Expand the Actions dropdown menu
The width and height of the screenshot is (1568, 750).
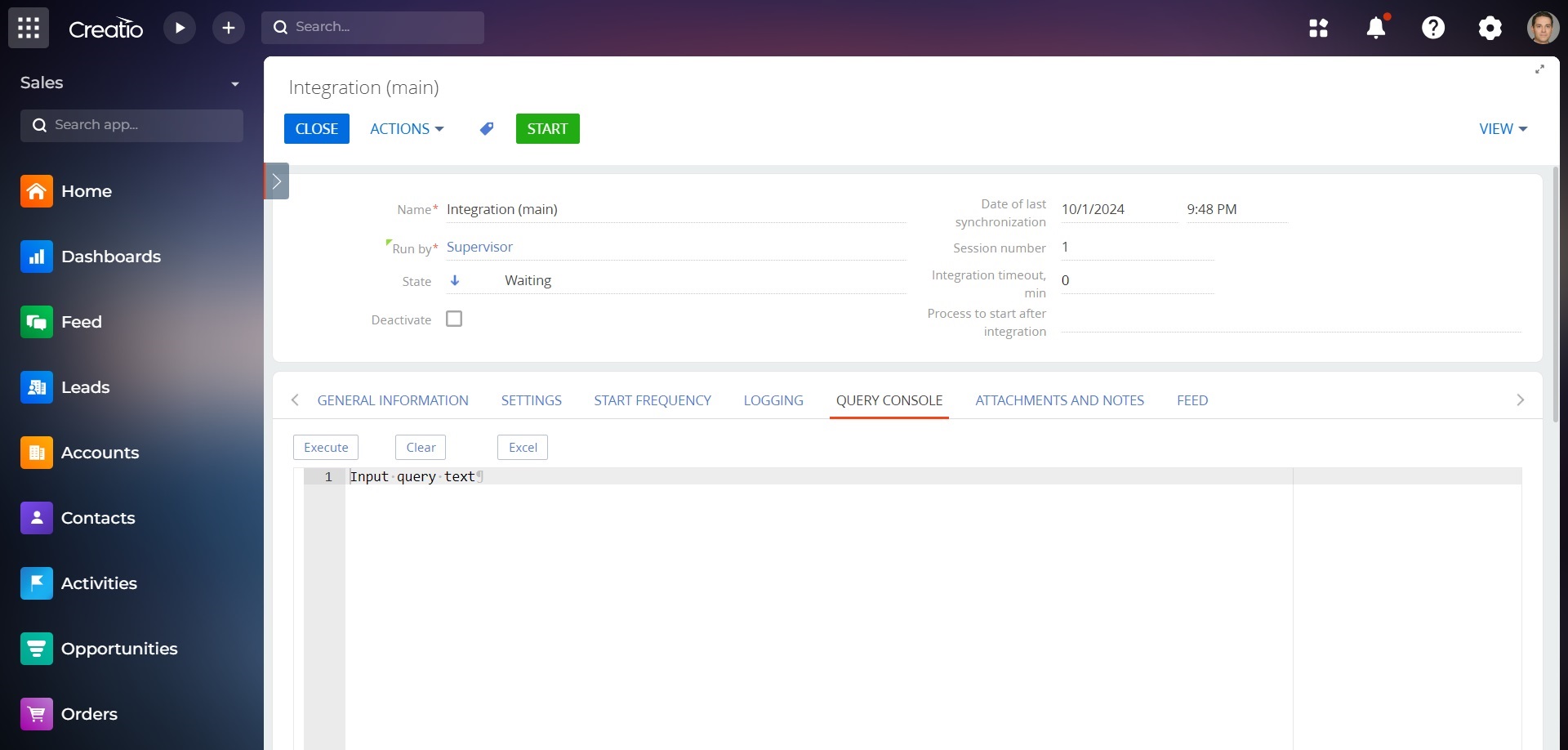407,129
